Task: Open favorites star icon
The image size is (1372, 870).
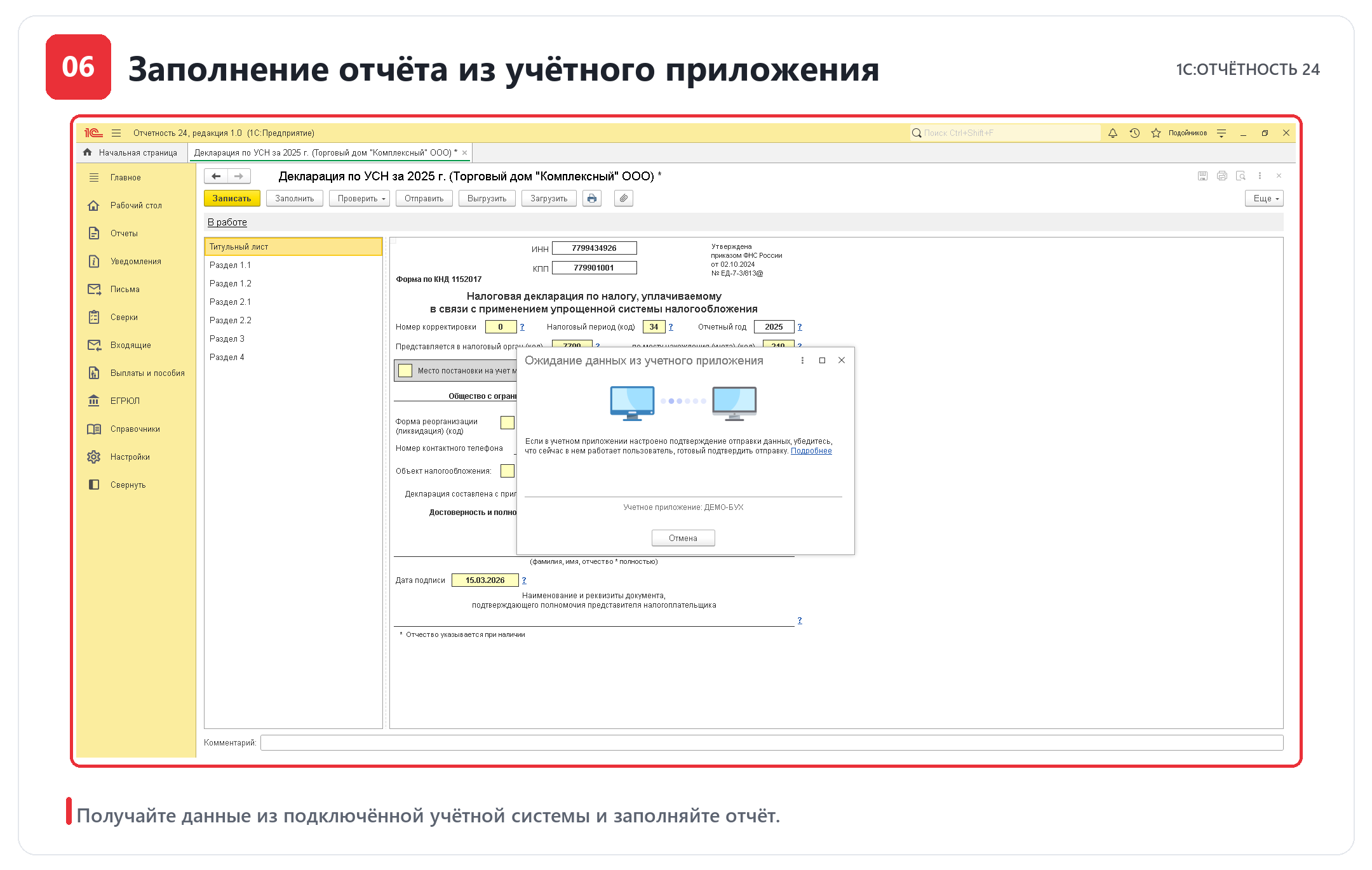Action: point(1156,133)
